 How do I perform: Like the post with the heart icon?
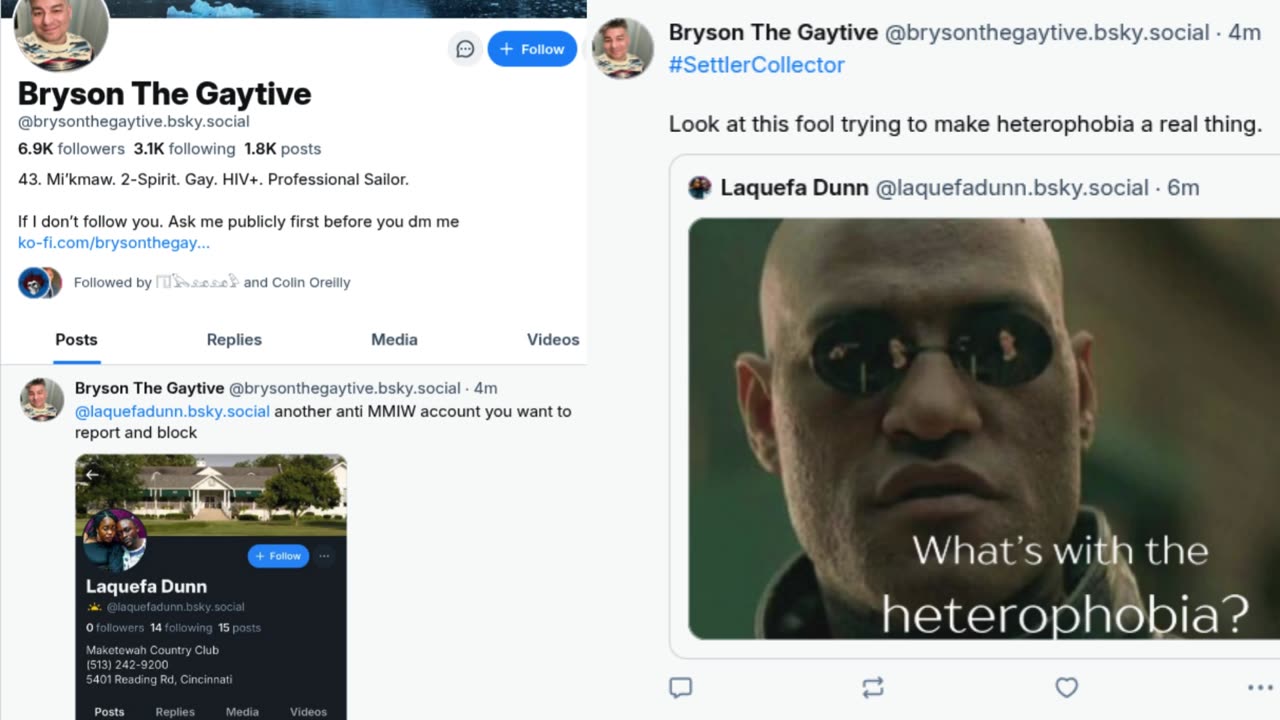(x=1067, y=687)
